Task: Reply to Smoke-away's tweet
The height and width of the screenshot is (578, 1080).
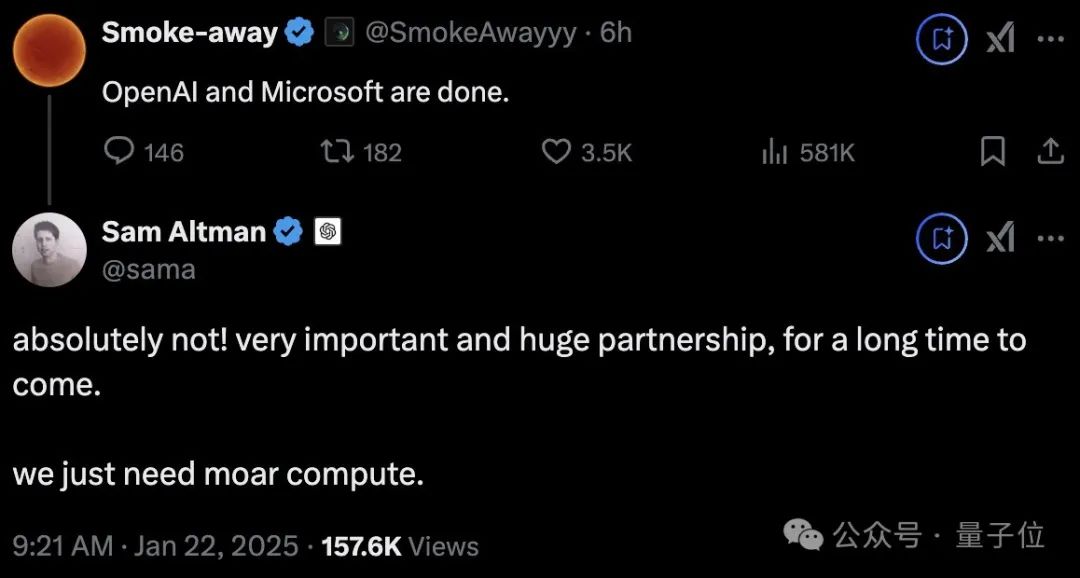Action: pyautogui.click(x=120, y=152)
